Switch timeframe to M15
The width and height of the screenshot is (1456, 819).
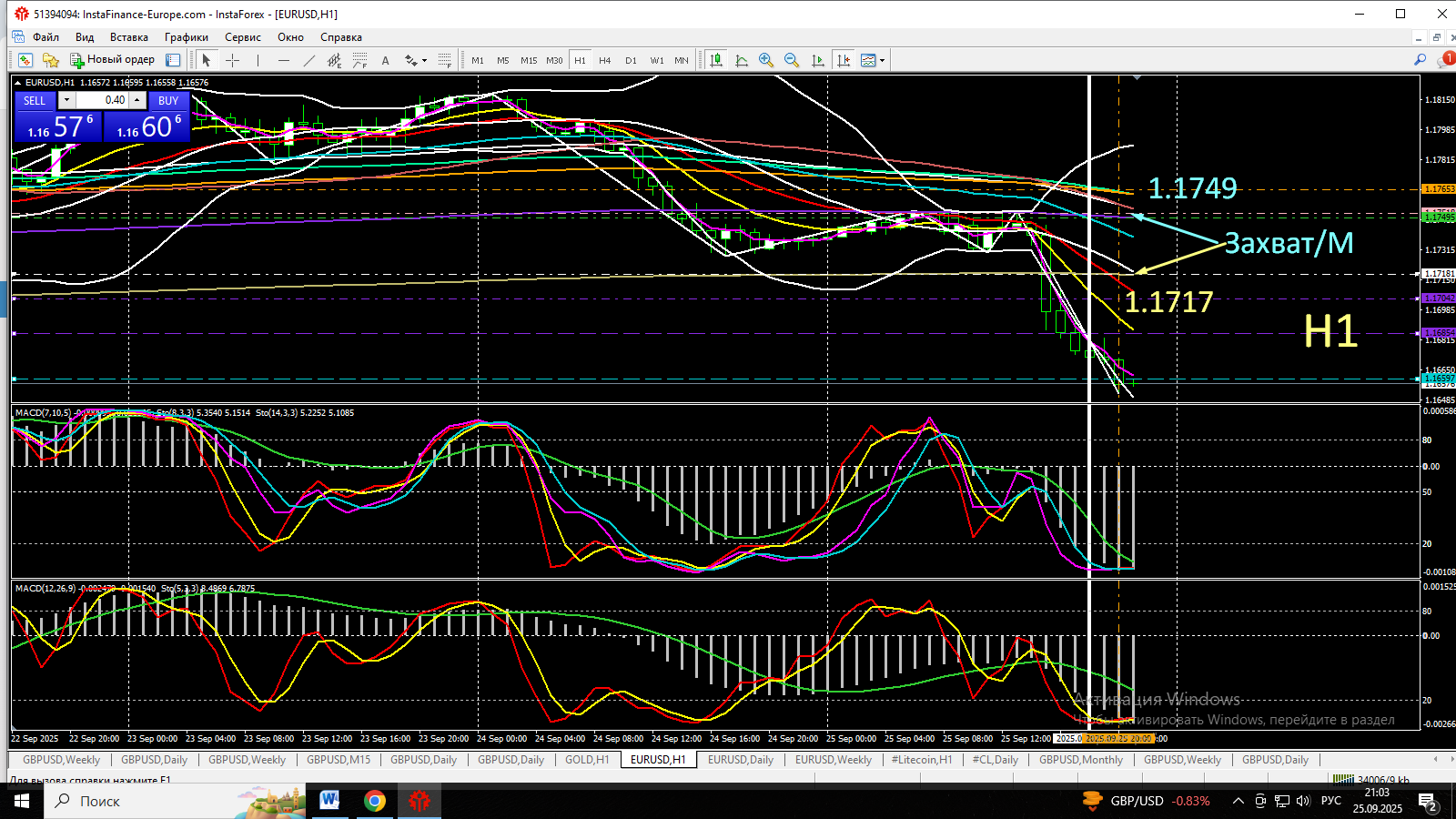(x=529, y=60)
